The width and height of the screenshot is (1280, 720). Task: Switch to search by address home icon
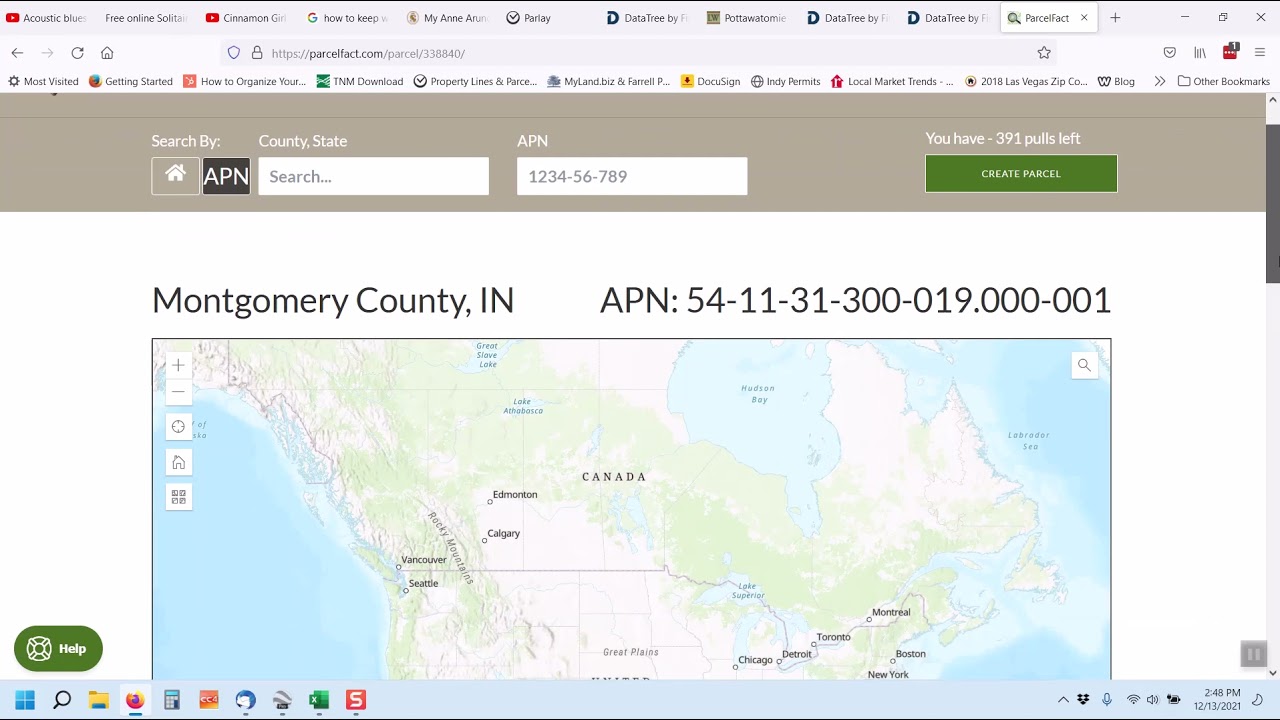click(175, 176)
